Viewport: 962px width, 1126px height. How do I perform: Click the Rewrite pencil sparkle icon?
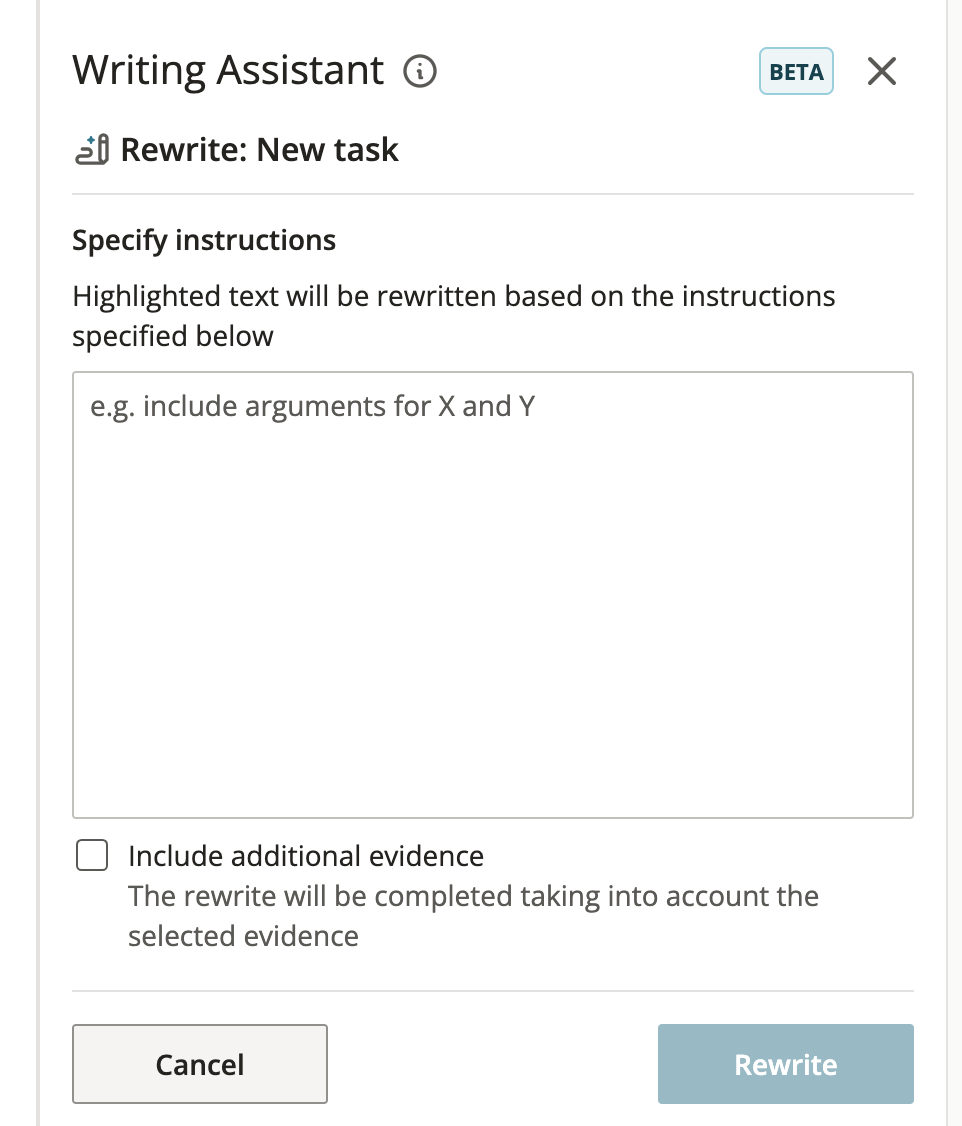tap(92, 149)
